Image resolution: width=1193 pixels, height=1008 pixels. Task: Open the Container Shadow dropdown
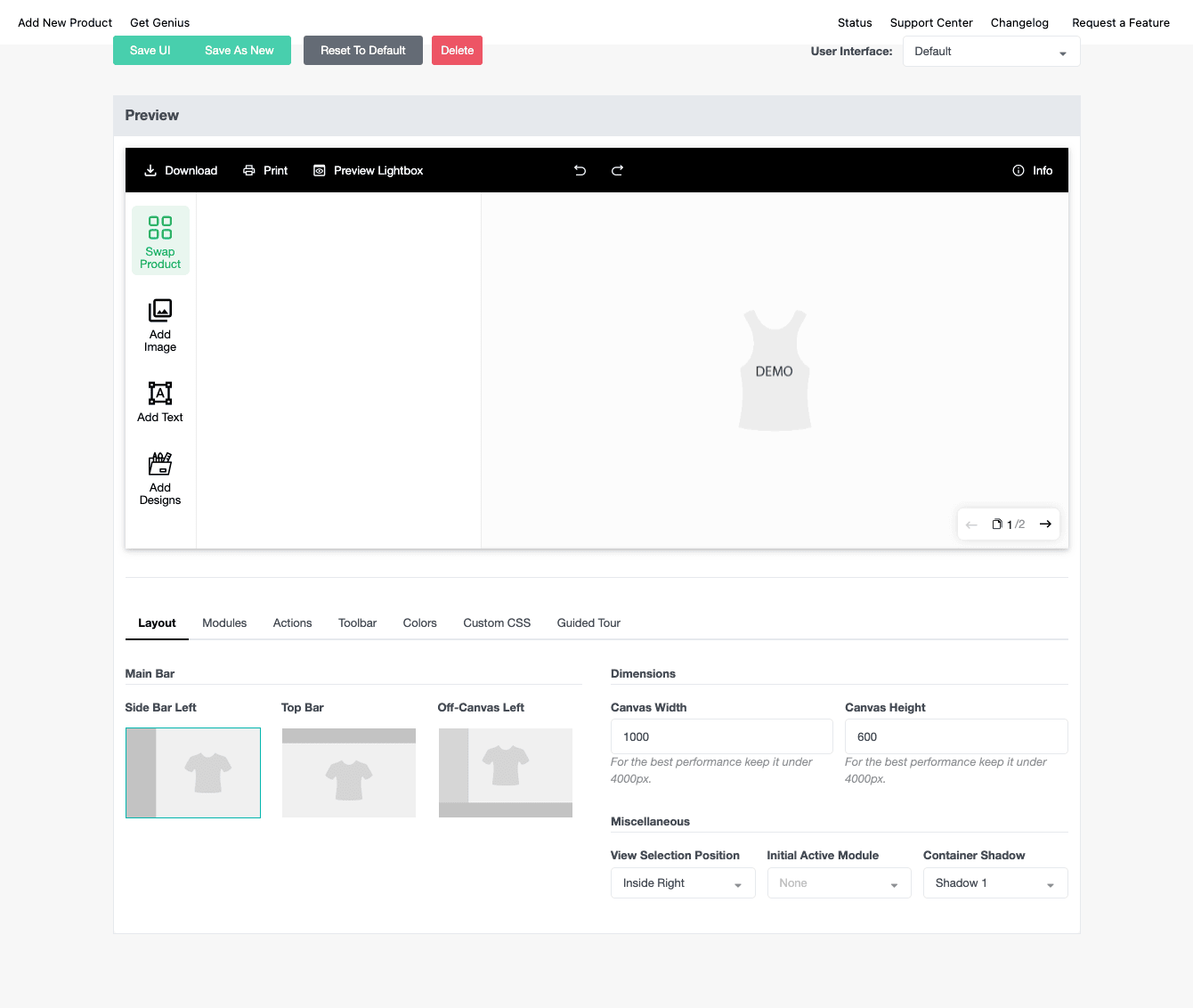(x=995, y=883)
